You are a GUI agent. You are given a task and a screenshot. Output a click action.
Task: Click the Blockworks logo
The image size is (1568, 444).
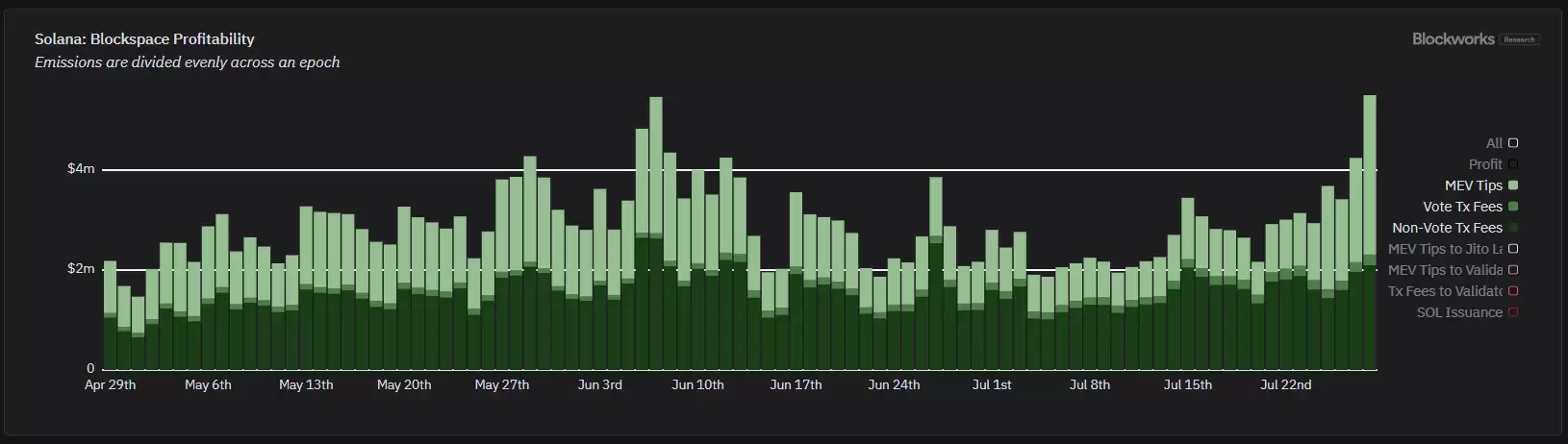point(1453,39)
